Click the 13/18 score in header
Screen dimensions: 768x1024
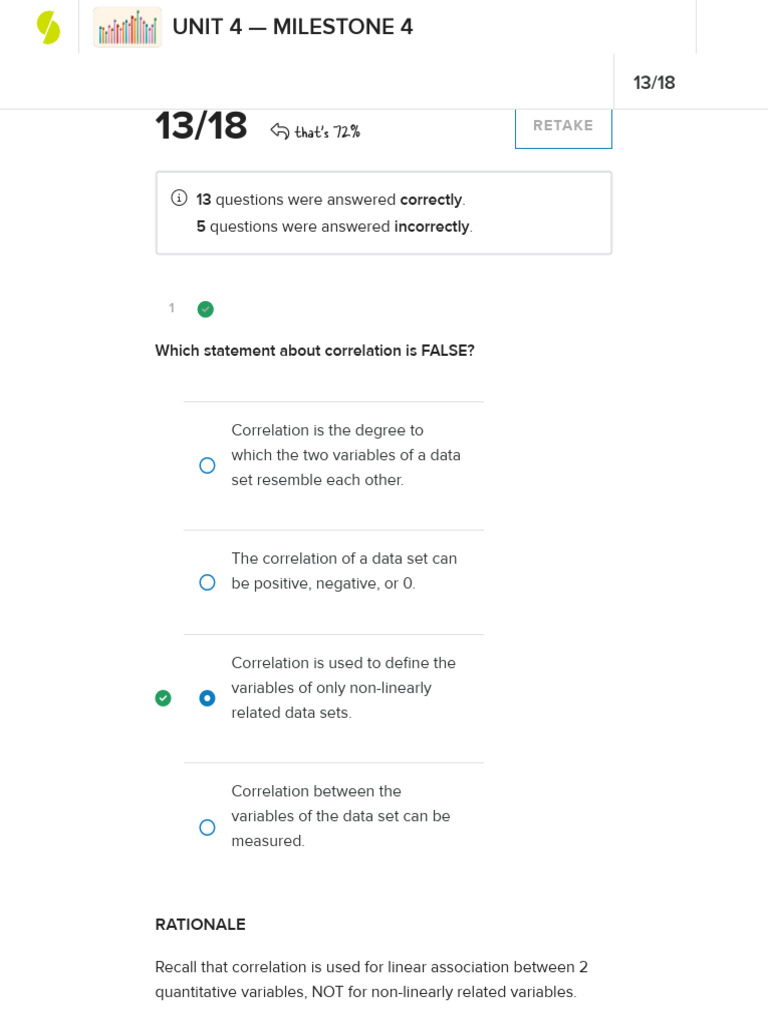654,83
